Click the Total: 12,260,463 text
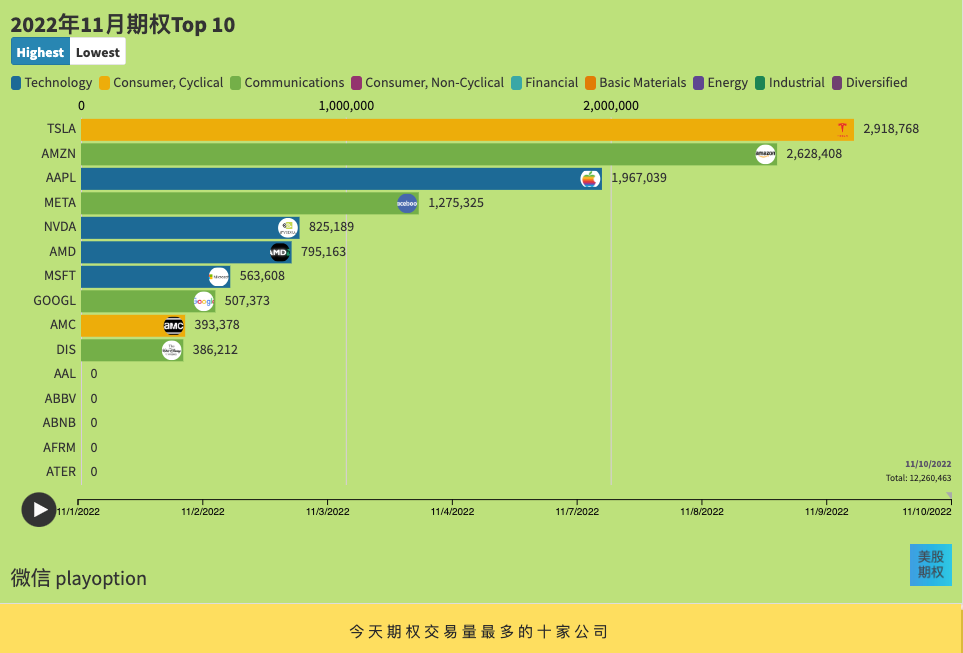This screenshot has width=963, height=653. 918,478
